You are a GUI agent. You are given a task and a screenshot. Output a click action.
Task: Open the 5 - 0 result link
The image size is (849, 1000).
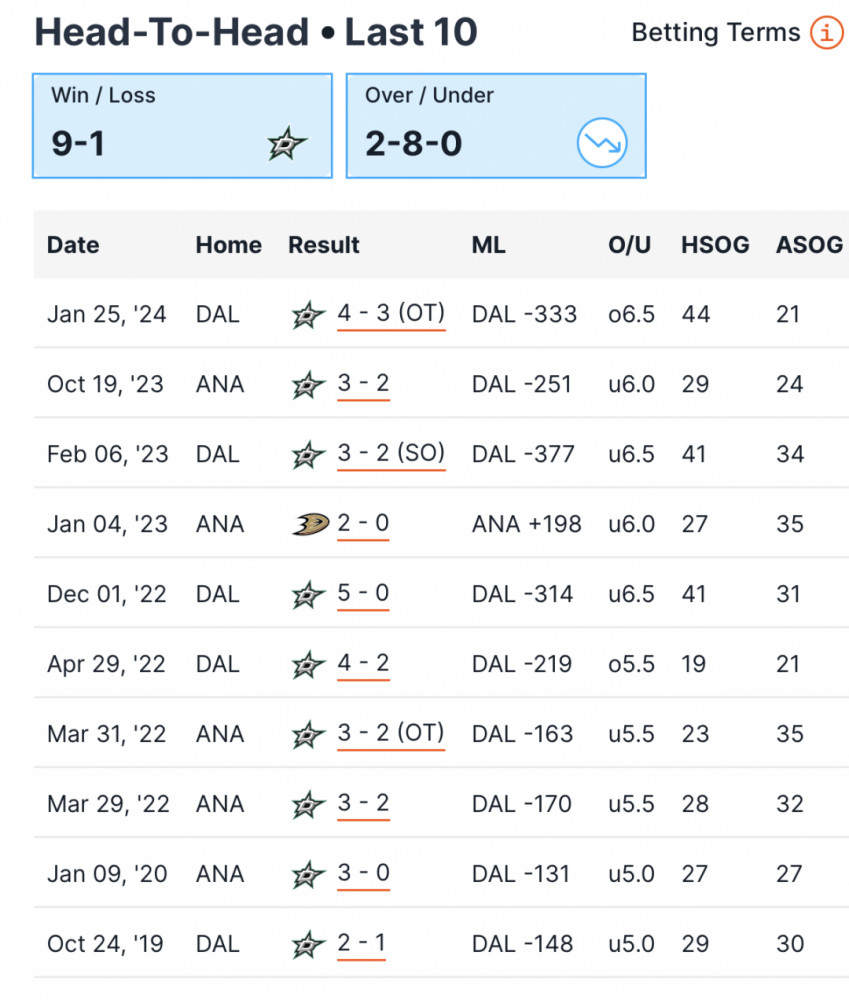363,594
